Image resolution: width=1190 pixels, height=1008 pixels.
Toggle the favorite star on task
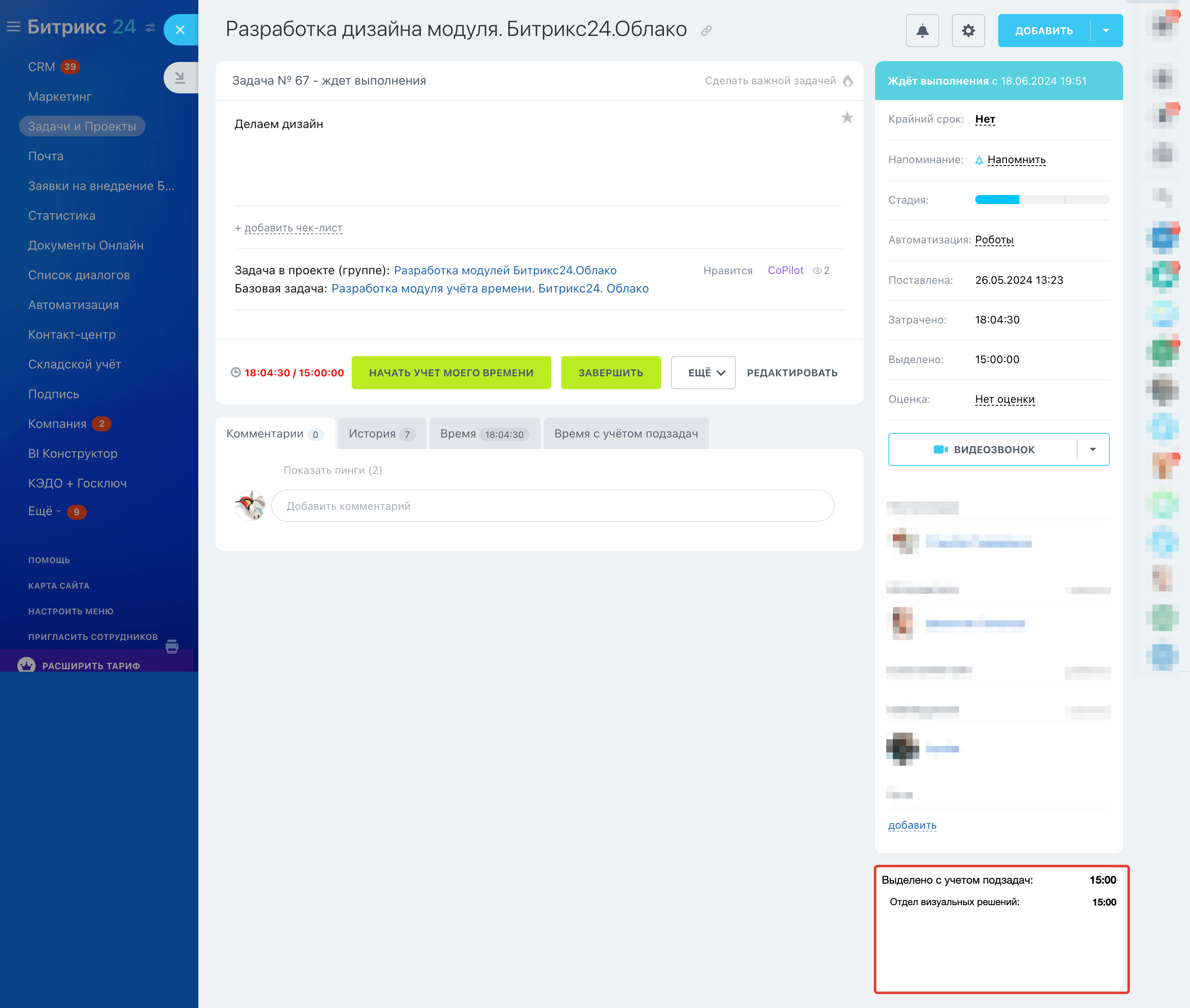[847, 118]
